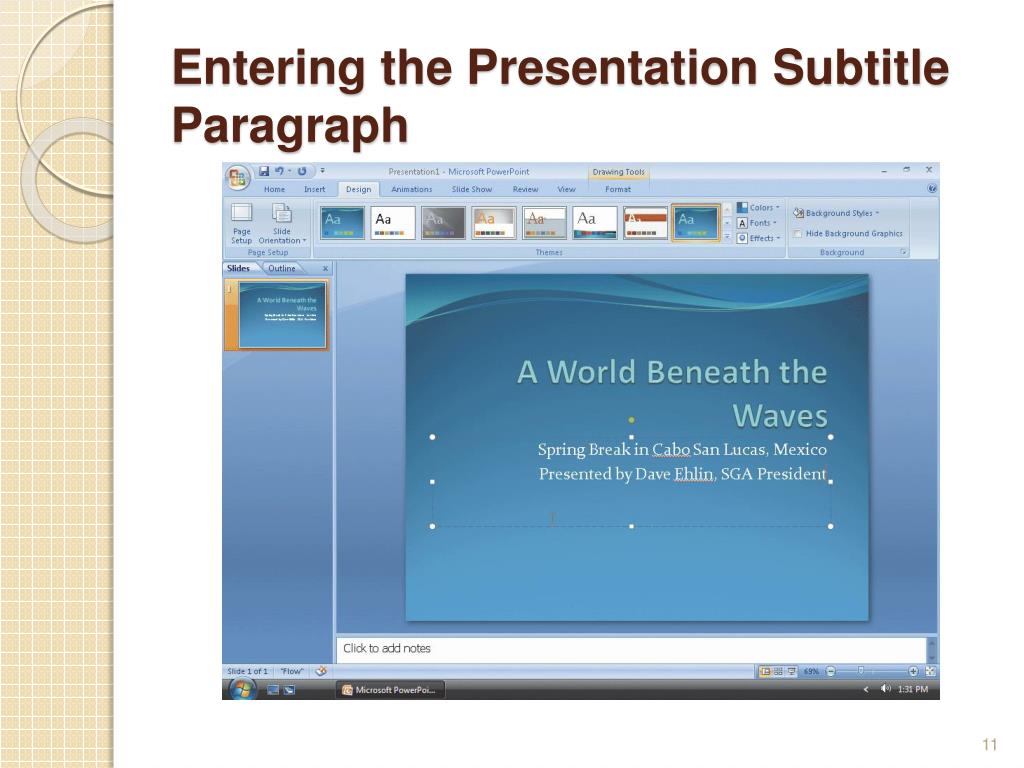Select the Design ribbon tab
Viewport: 1024px width, 768px height.
(359, 189)
